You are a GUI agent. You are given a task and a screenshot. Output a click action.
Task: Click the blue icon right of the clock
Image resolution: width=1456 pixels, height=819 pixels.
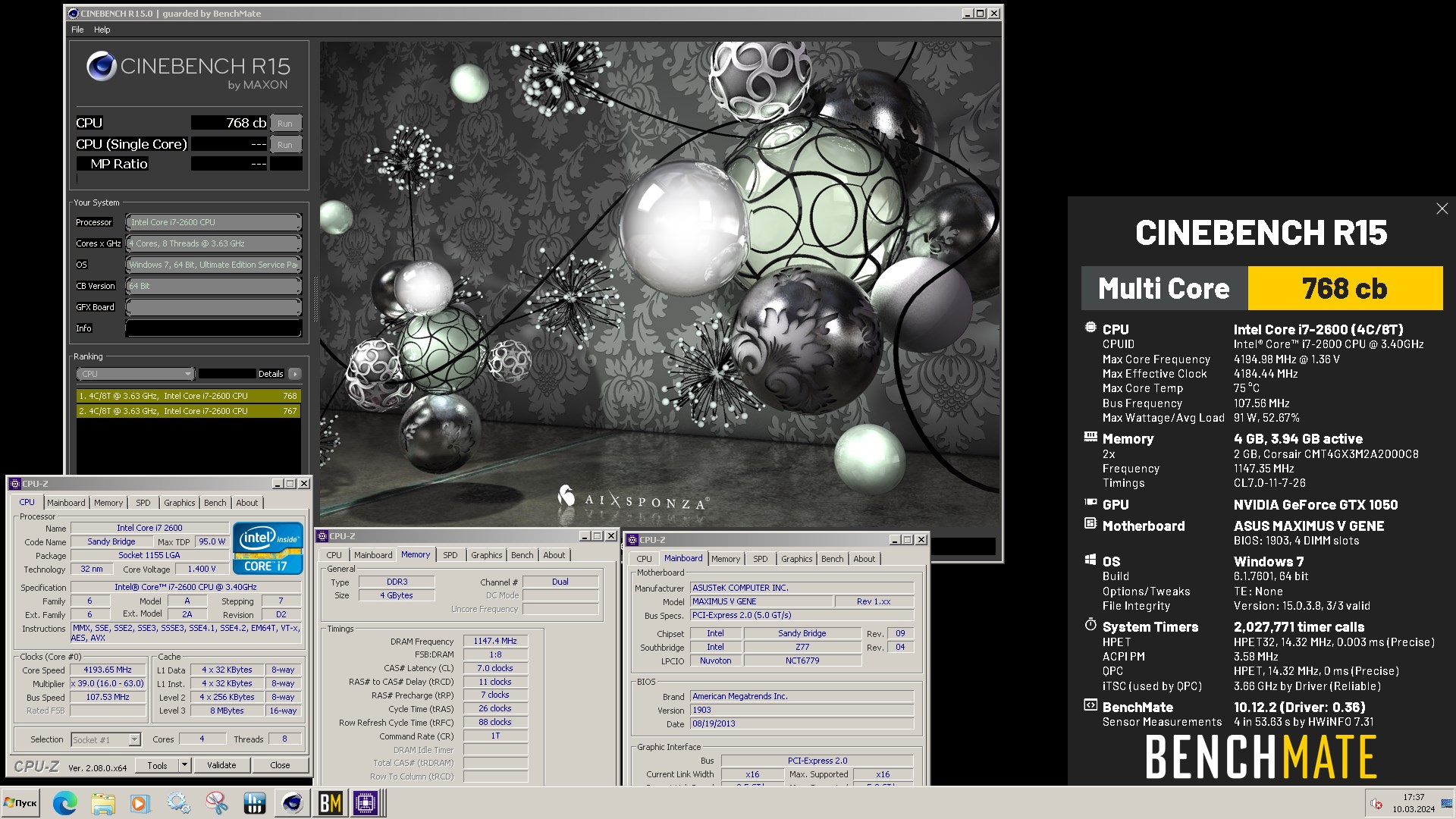[x=1448, y=803]
